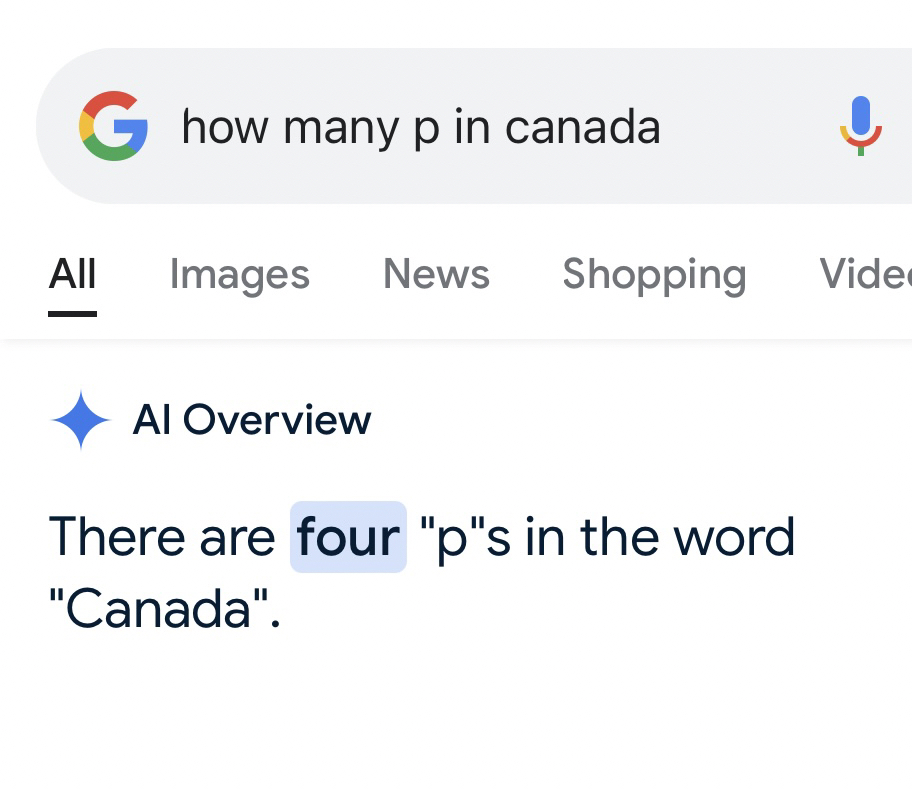This screenshot has height=789, width=912.
Task: Click "There are" at answer start
Action: 161,537
